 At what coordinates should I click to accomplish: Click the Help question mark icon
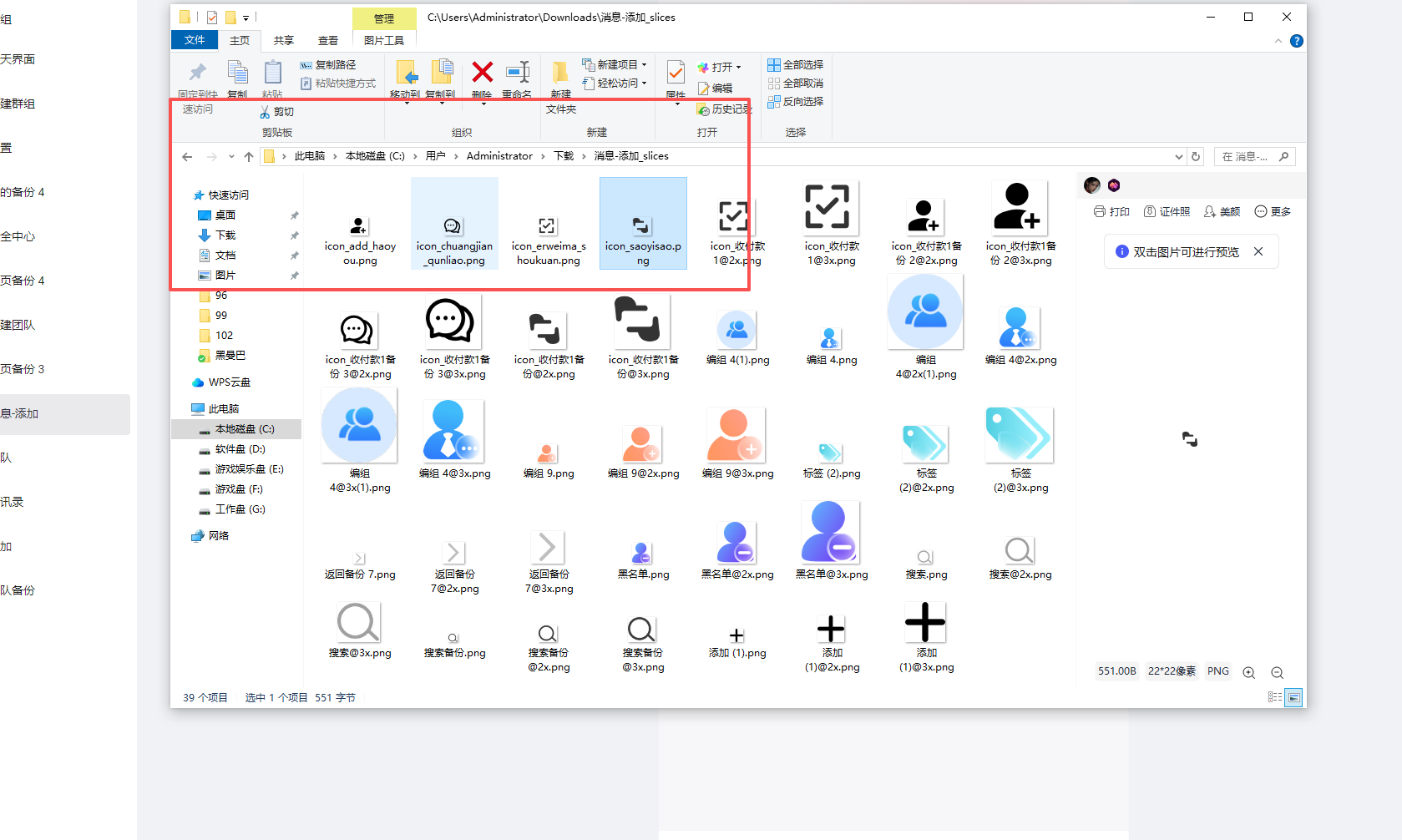pyautogui.click(x=1296, y=41)
